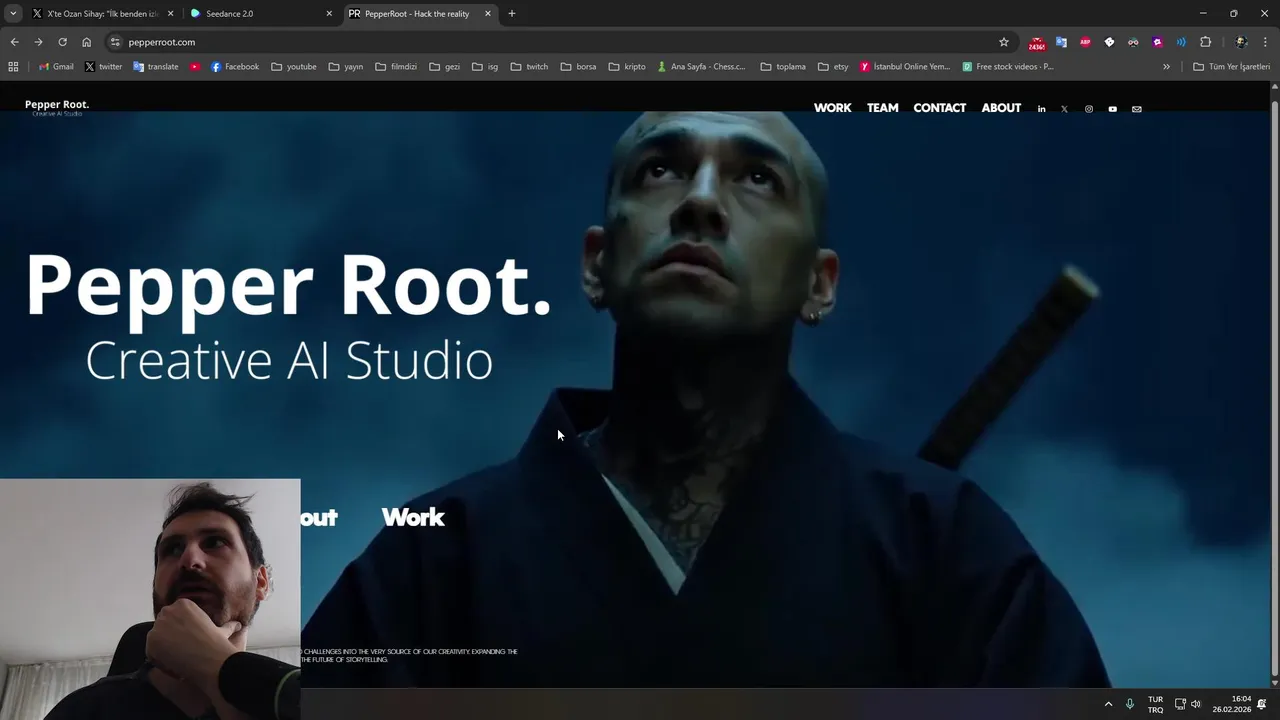The height and width of the screenshot is (720, 1280).
Task: Open the LinkedIn icon in site header
Action: [1041, 109]
